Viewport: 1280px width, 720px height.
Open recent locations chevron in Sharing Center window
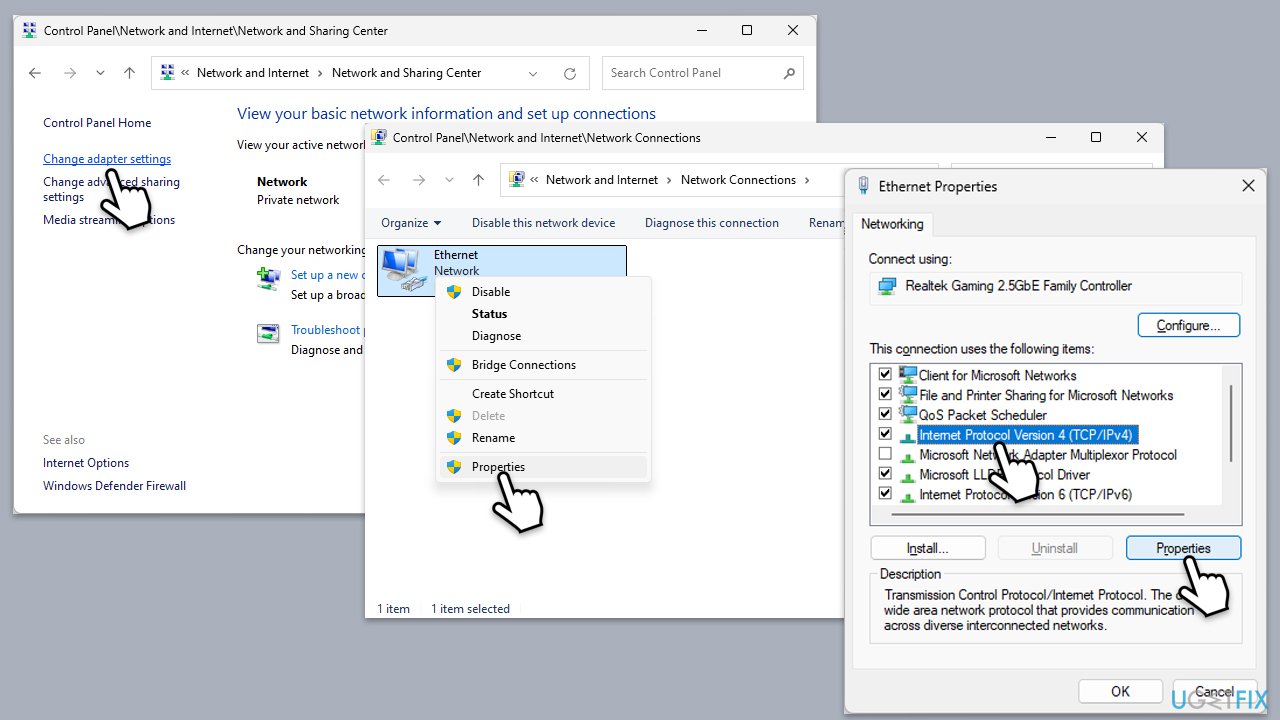(x=100, y=73)
